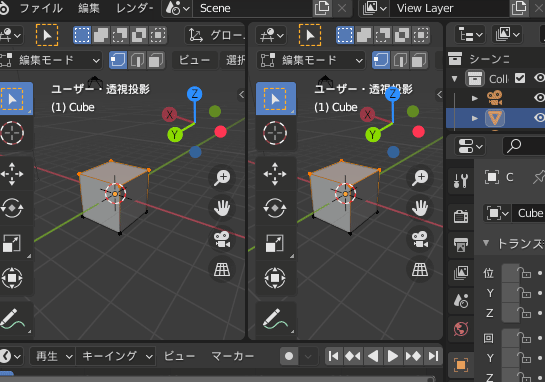Select the Cursor tool in right viewport
The height and width of the screenshot is (382, 545).
[x=275, y=133]
